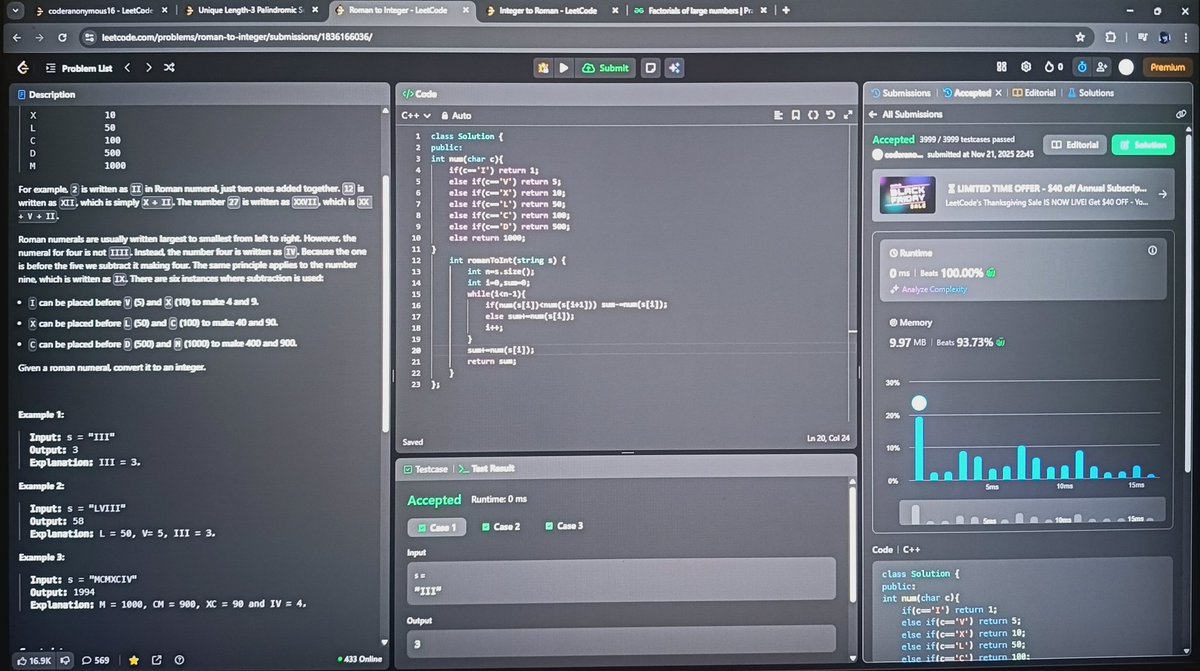Open the invite collaborator icon
Image resolution: width=1200 pixels, height=671 pixels.
(1102, 67)
